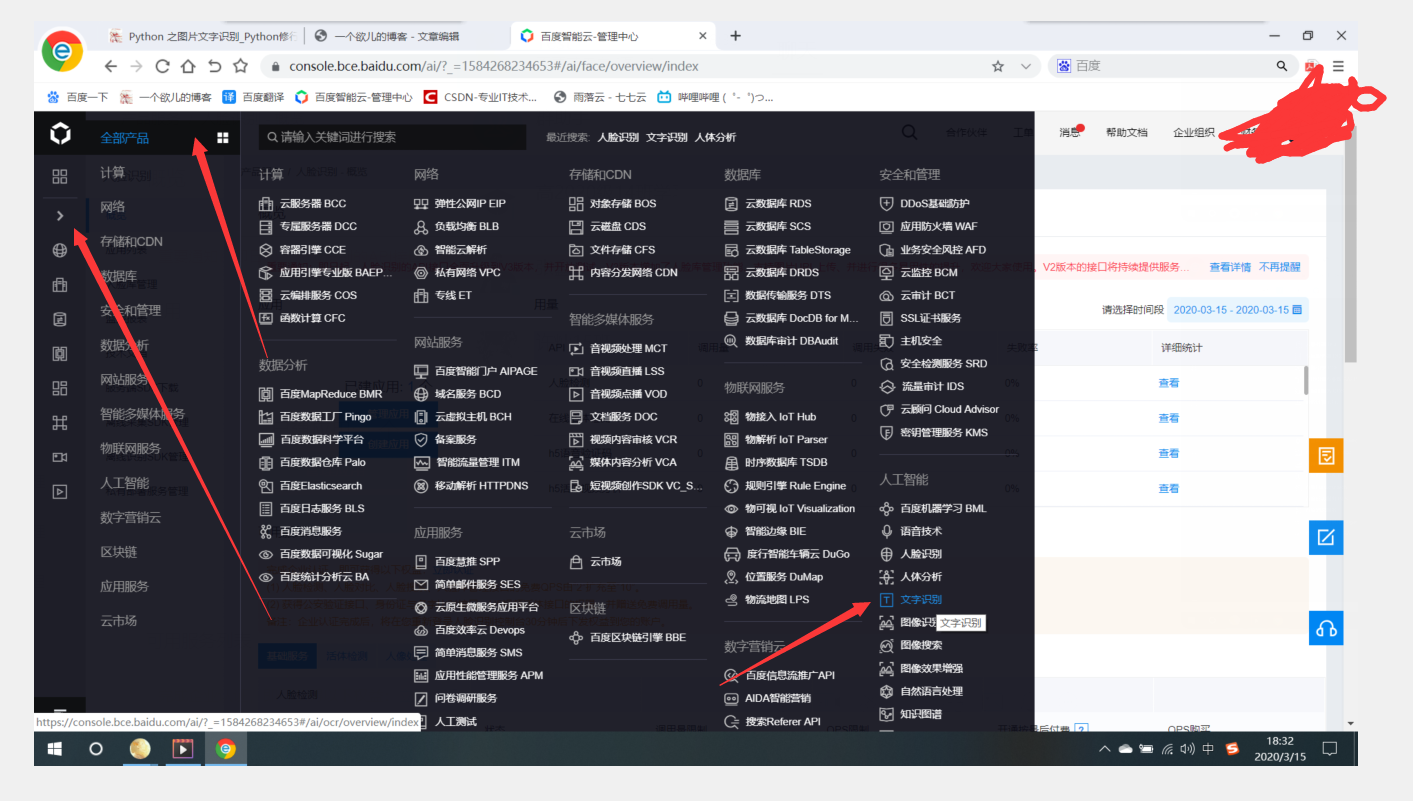The width and height of the screenshot is (1413, 801).
Task: Click the browser back arrow
Action: (111, 66)
